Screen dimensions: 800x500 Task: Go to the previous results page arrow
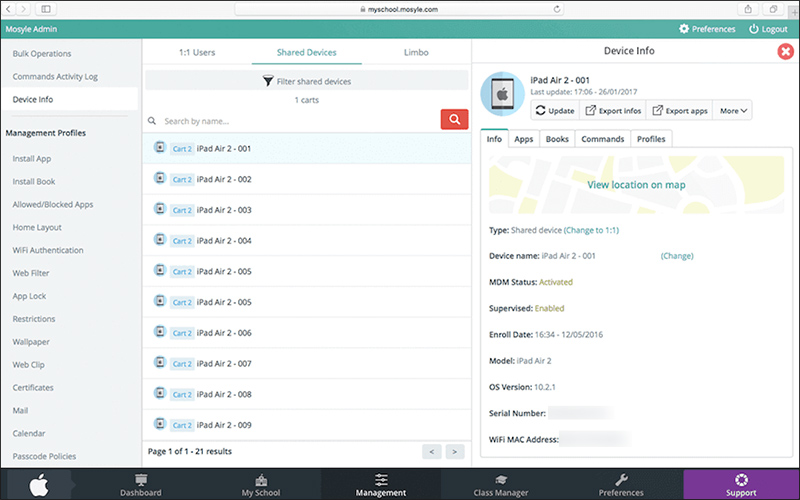[432, 452]
